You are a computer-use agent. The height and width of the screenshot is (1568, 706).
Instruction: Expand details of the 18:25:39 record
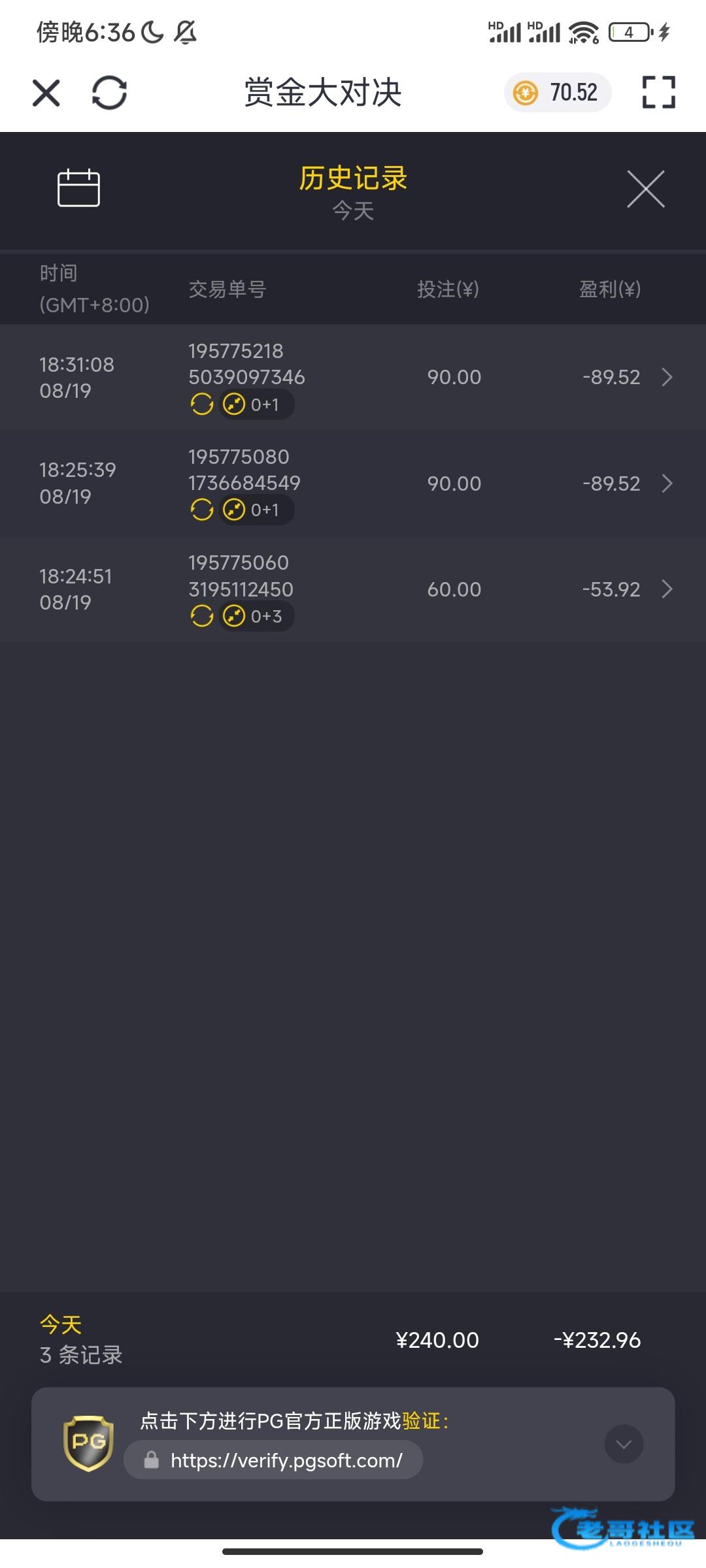667,483
